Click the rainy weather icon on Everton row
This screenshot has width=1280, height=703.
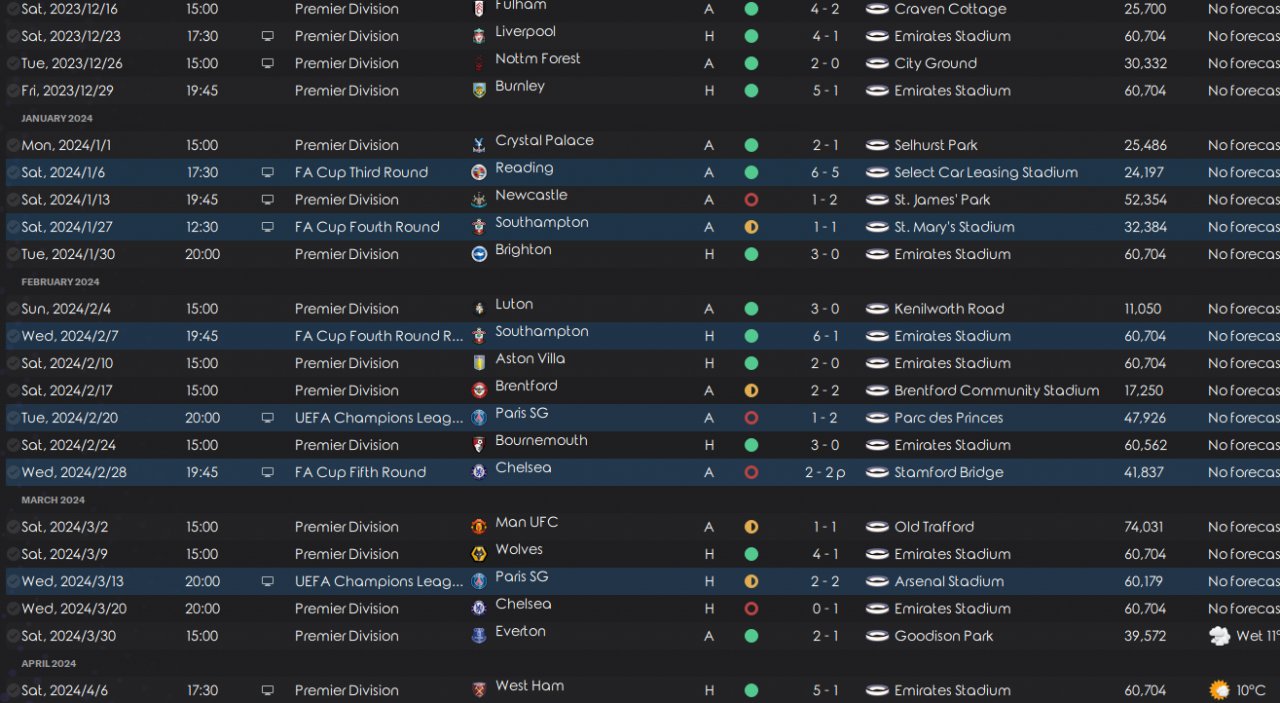click(x=1219, y=636)
